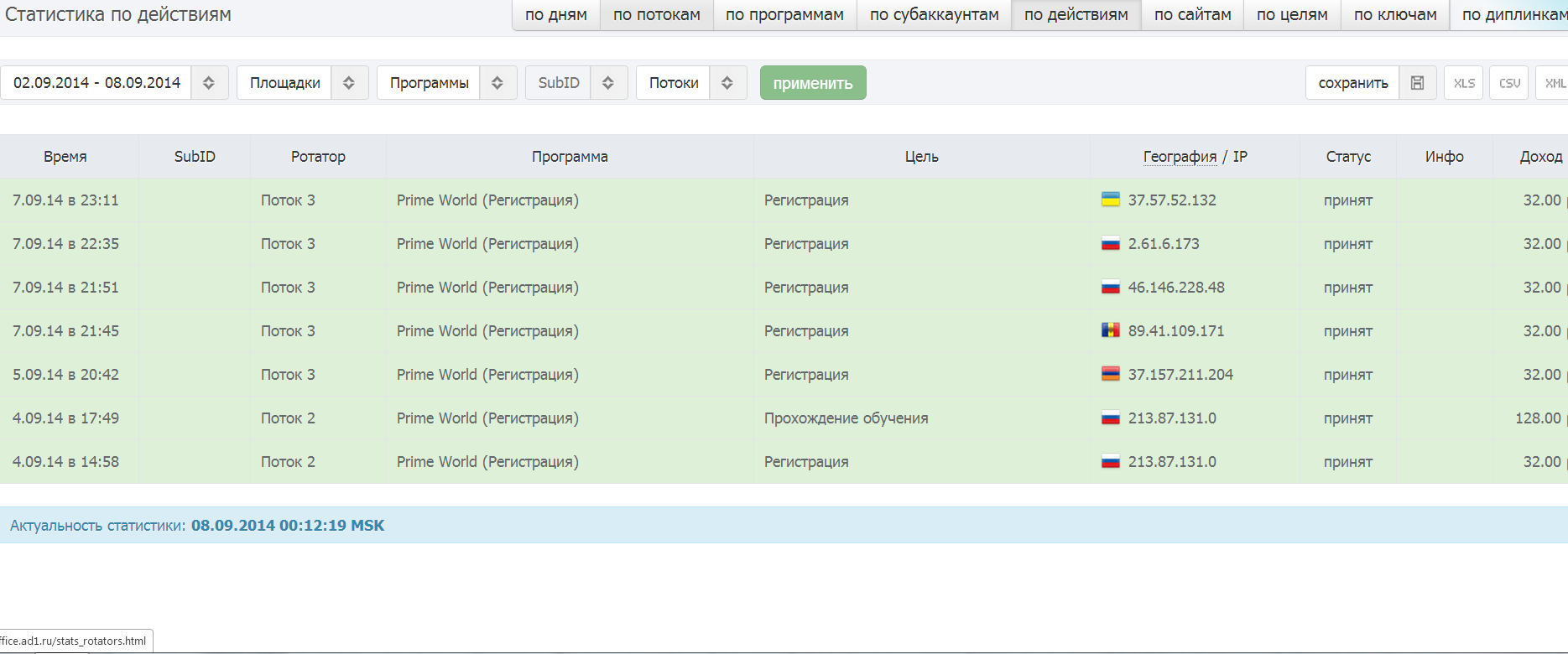Click the green применить button
This screenshot has height=654, width=1568.
tap(813, 83)
